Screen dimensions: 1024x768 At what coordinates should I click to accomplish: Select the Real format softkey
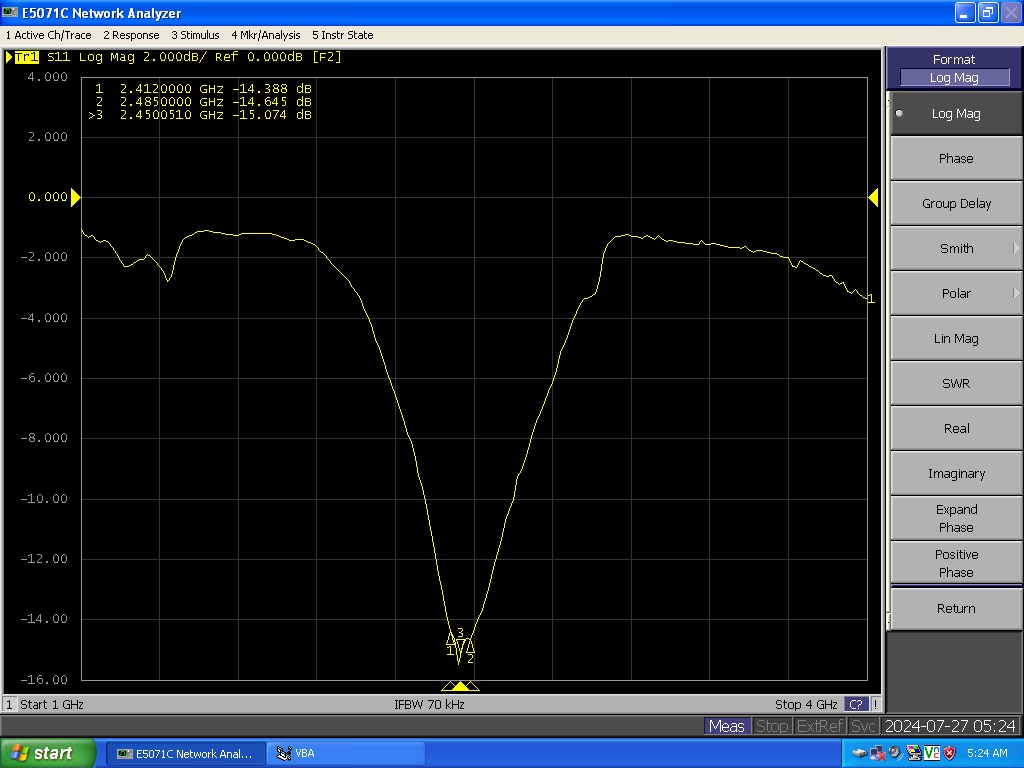(x=955, y=429)
